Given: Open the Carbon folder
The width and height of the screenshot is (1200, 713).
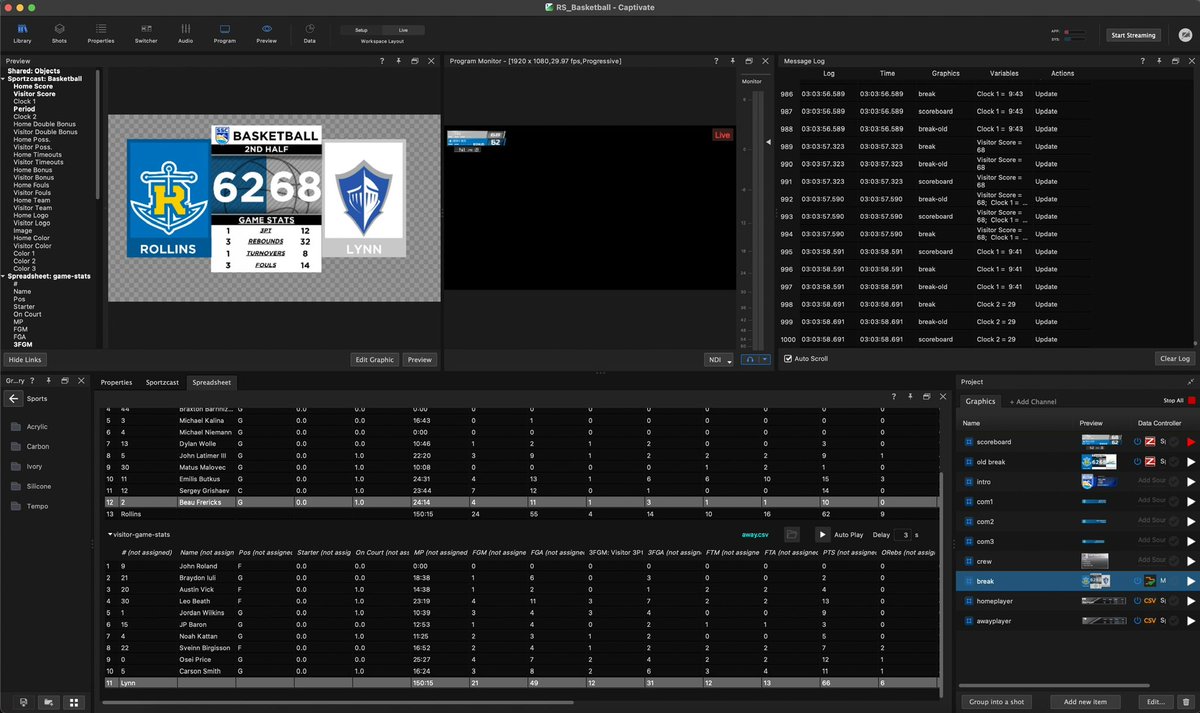Looking at the screenshot, I should pyautogui.click(x=29, y=446).
